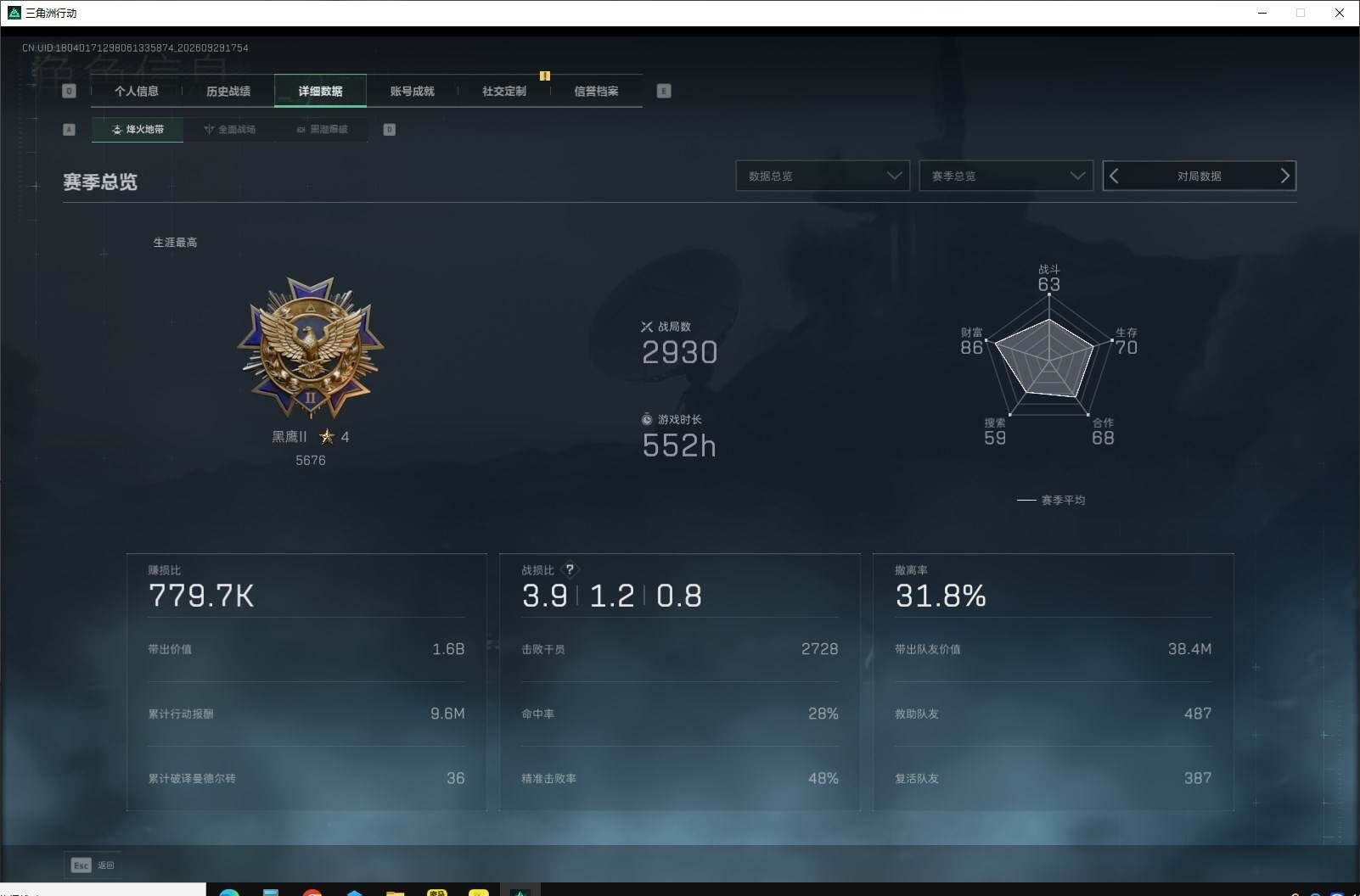Open File Explorer folder in taskbar
This screenshot has height=896, width=1360.
click(x=395, y=893)
